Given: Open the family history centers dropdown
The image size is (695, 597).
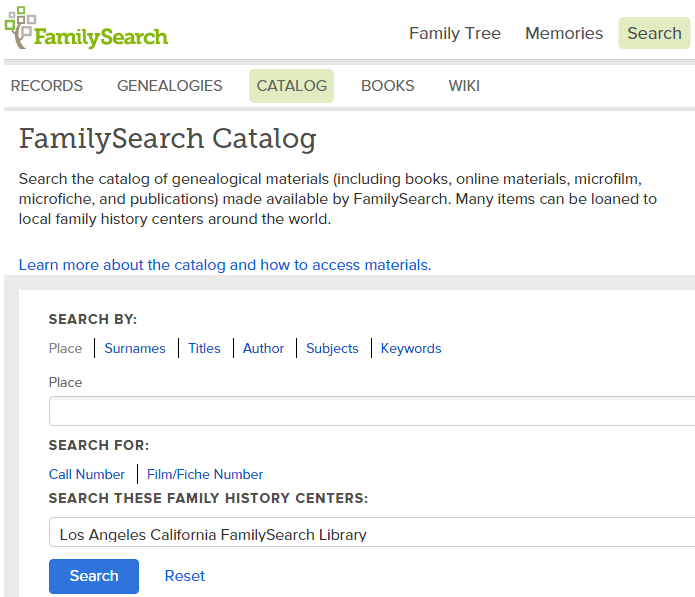Looking at the screenshot, I should (x=370, y=534).
